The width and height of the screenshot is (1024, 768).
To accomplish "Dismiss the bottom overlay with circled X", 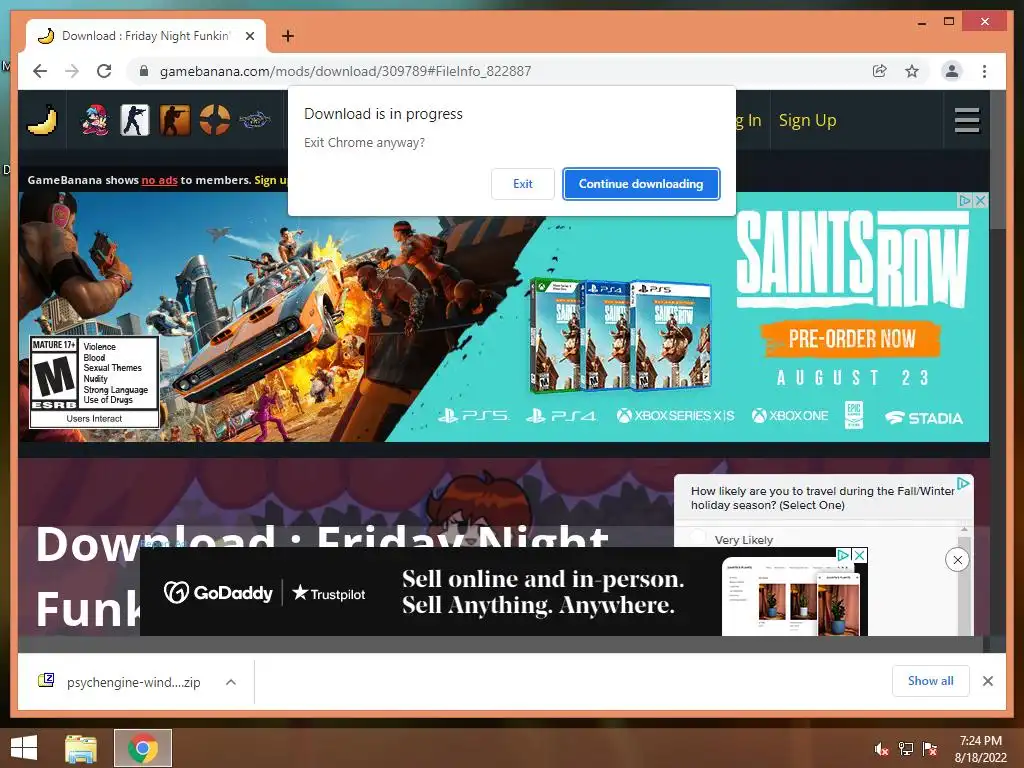I will click(x=957, y=560).
